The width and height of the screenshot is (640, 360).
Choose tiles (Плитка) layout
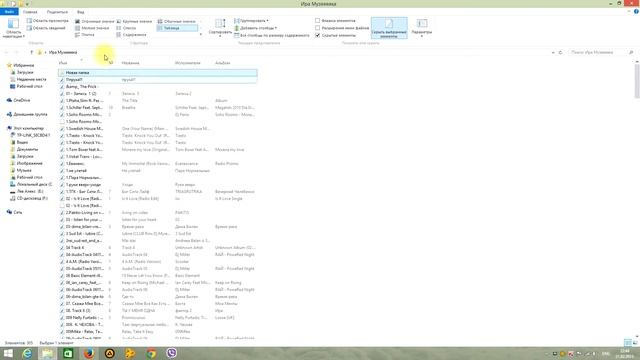pos(85,35)
